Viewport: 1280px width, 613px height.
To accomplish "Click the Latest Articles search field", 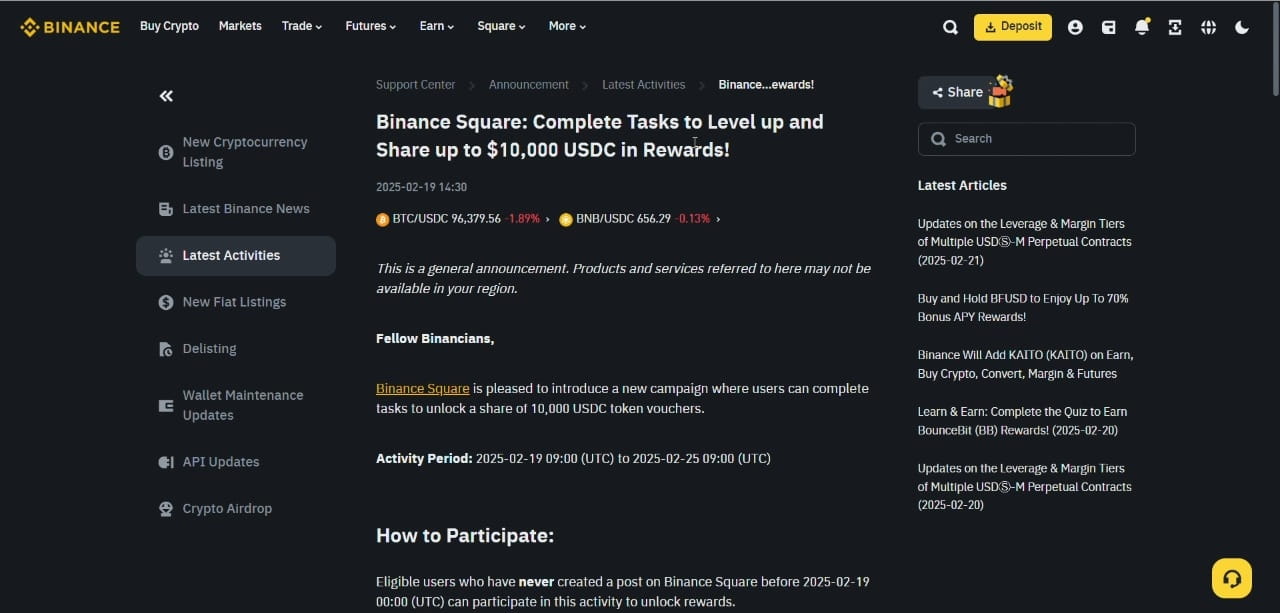I will (x=1026, y=139).
